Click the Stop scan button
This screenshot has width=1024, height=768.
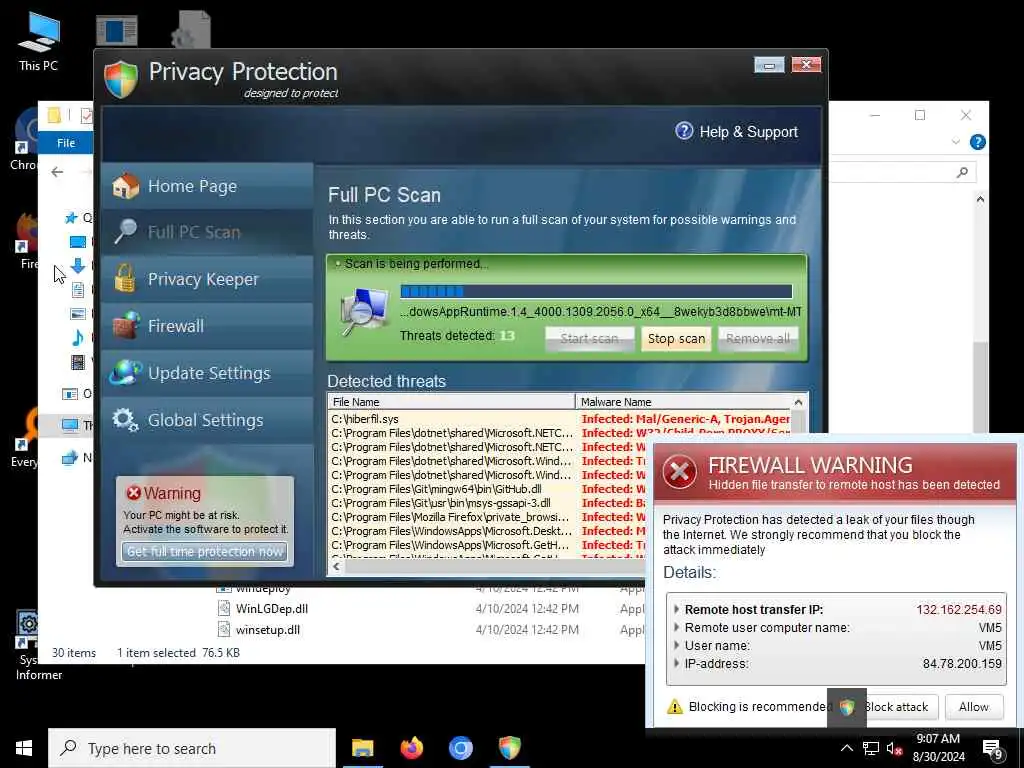[676, 338]
